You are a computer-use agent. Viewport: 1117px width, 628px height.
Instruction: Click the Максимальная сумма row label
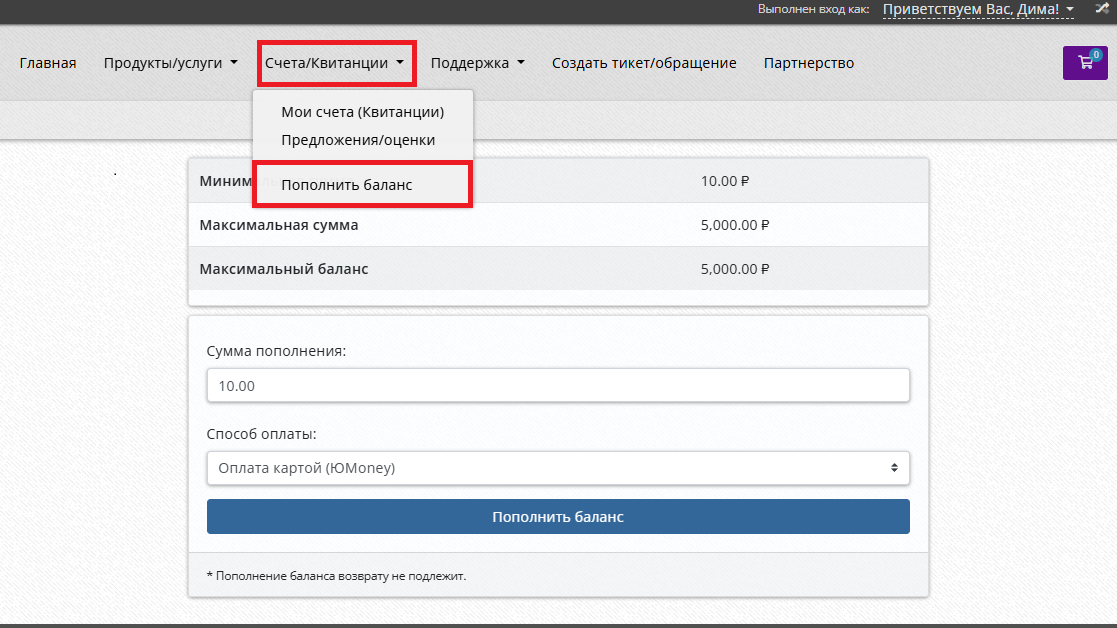coord(279,225)
